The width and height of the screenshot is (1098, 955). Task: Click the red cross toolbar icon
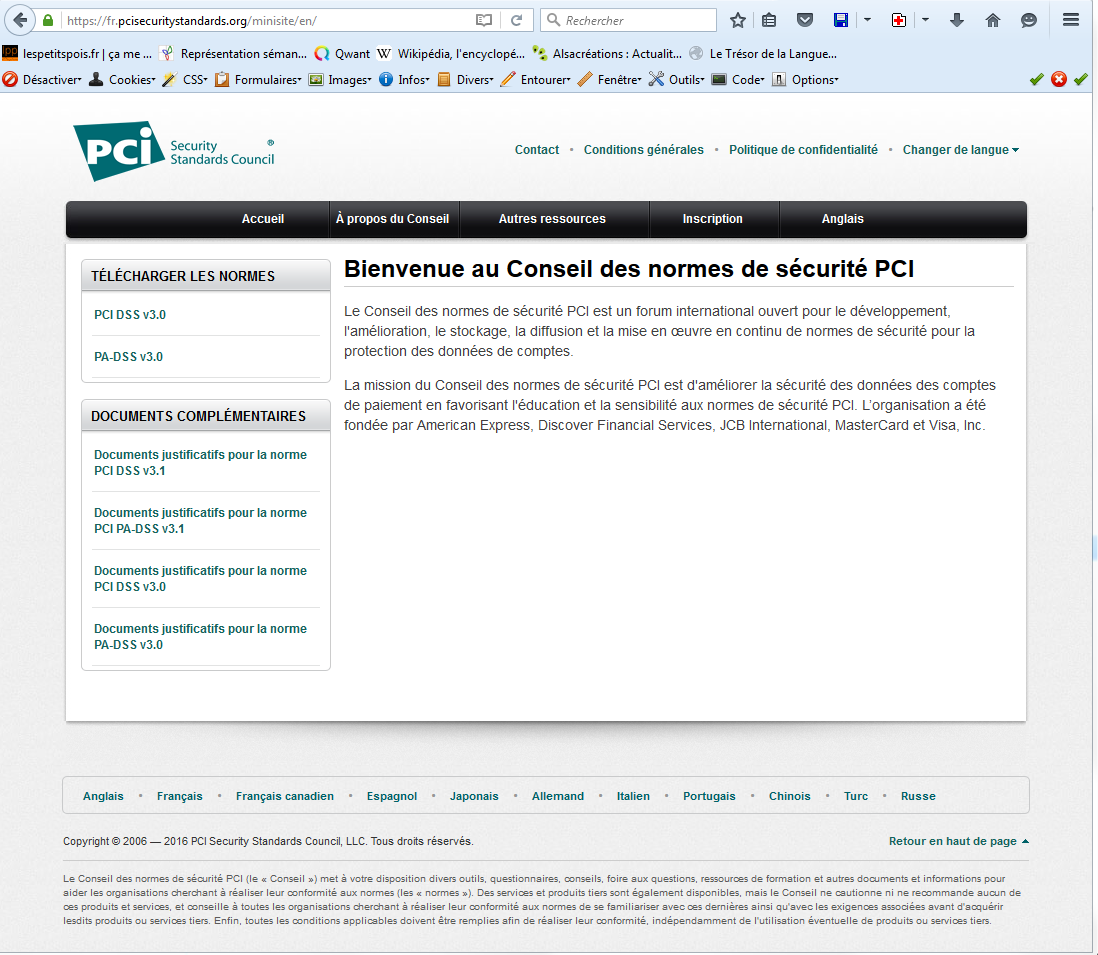pos(898,20)
